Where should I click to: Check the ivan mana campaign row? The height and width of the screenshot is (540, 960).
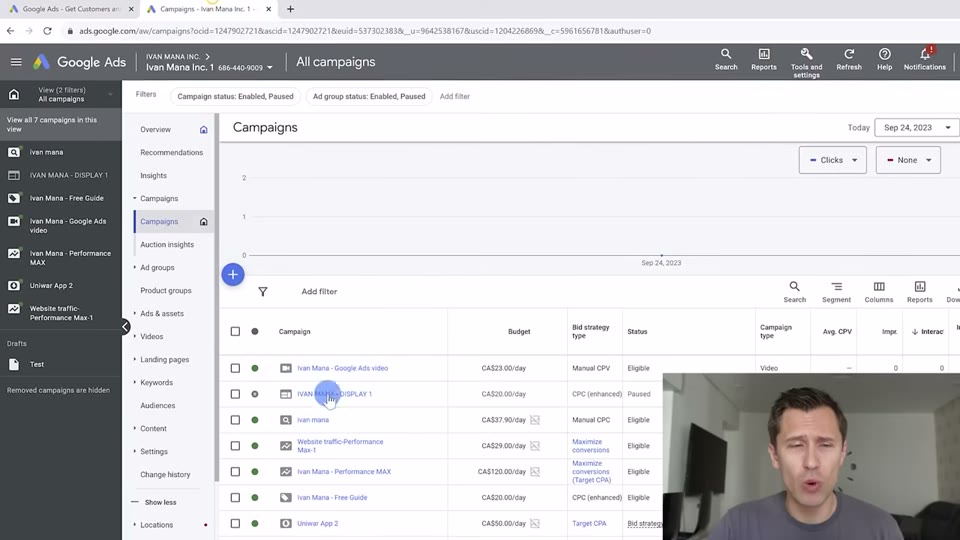tap(235, 420)
